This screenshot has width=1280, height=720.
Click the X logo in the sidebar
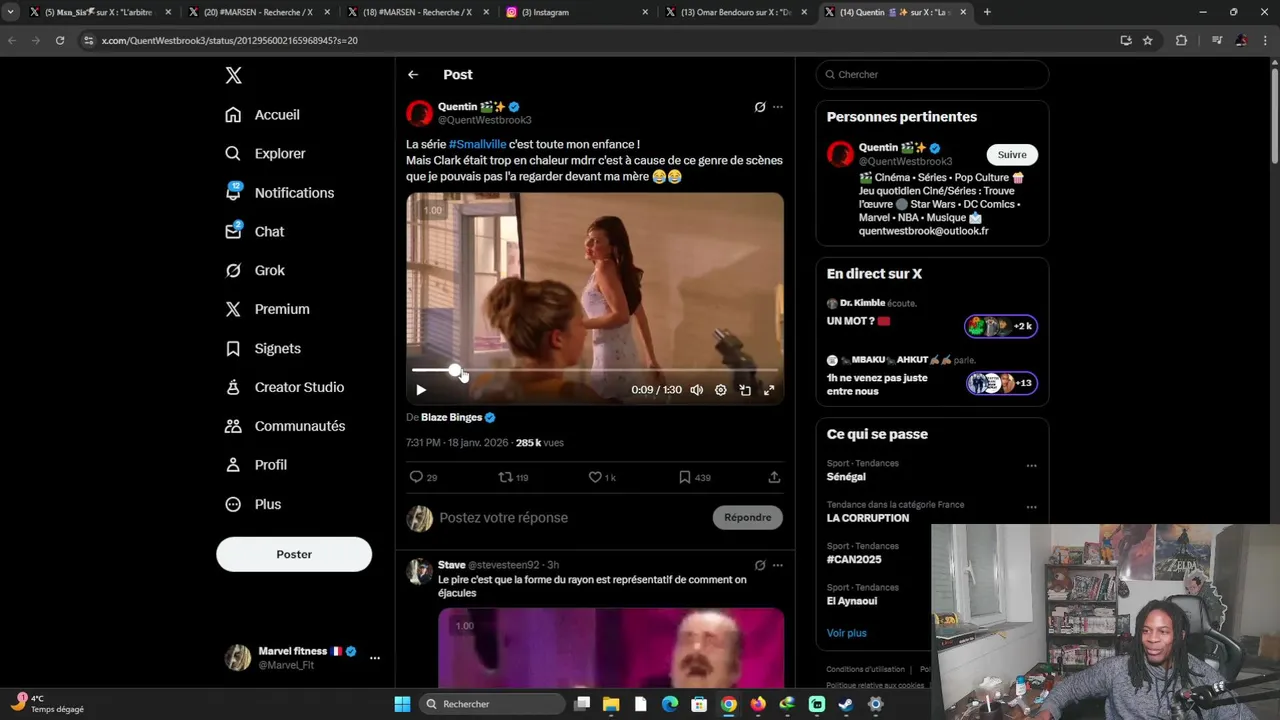[x=233, y=75]
